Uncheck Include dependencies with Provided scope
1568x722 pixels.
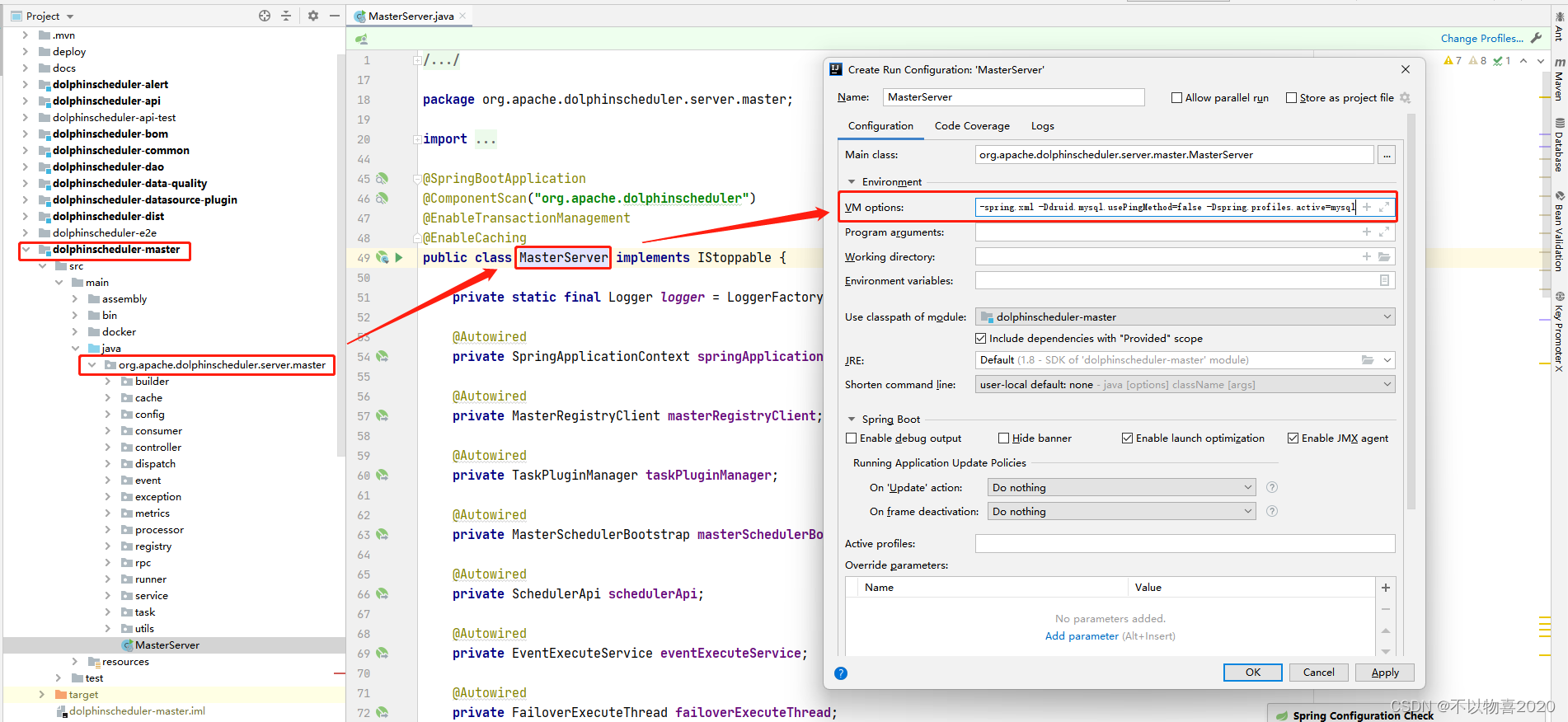click(x=981, y=338)
